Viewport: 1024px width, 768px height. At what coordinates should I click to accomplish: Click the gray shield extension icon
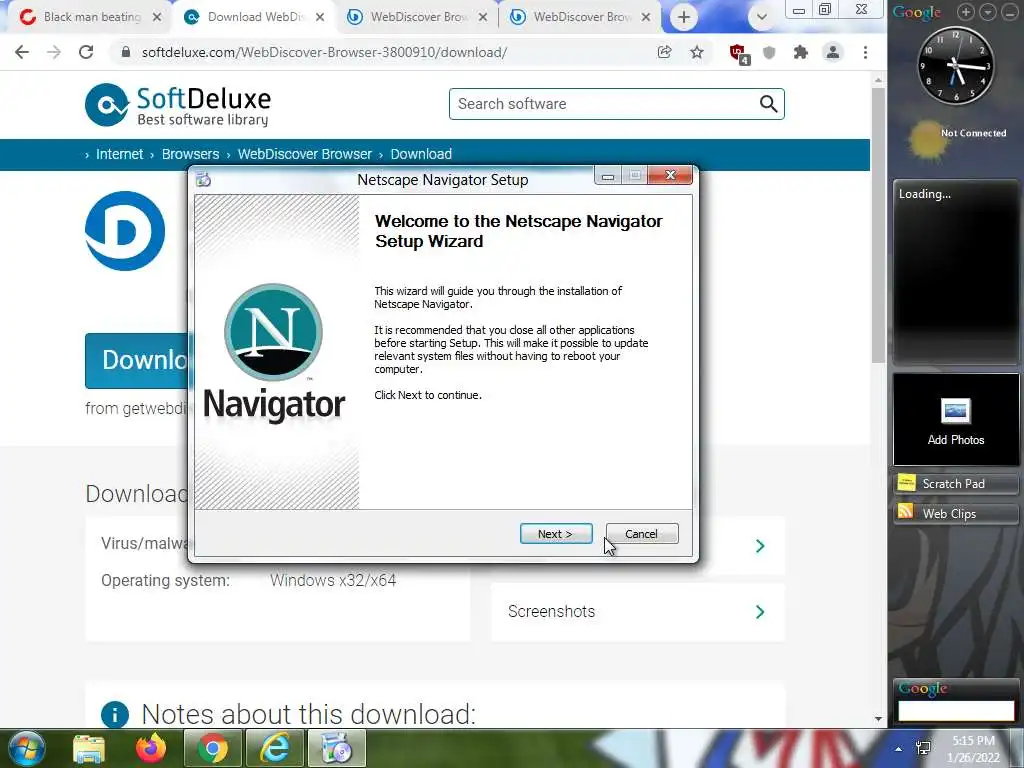[769, 53]
